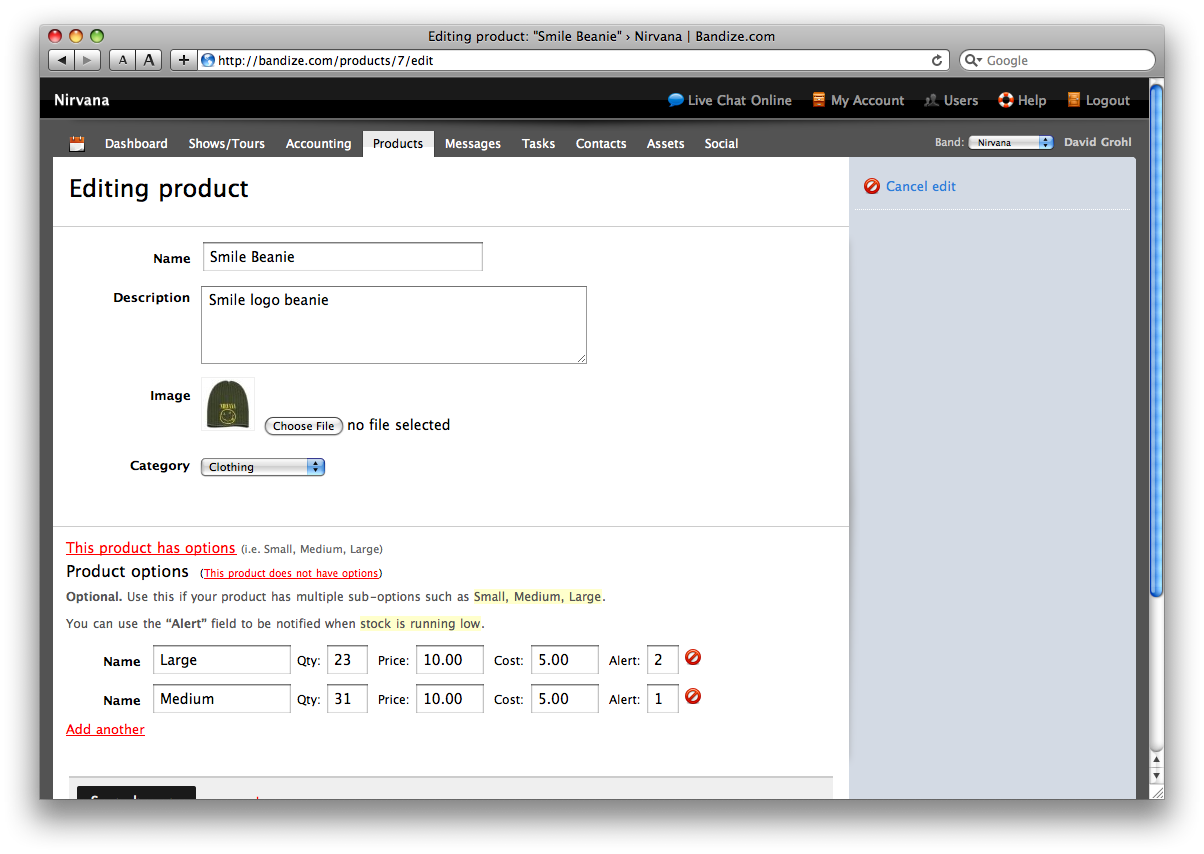Click the Help lifebuoy icon
Screen dimensions: 1204x854
point(1006,100)
